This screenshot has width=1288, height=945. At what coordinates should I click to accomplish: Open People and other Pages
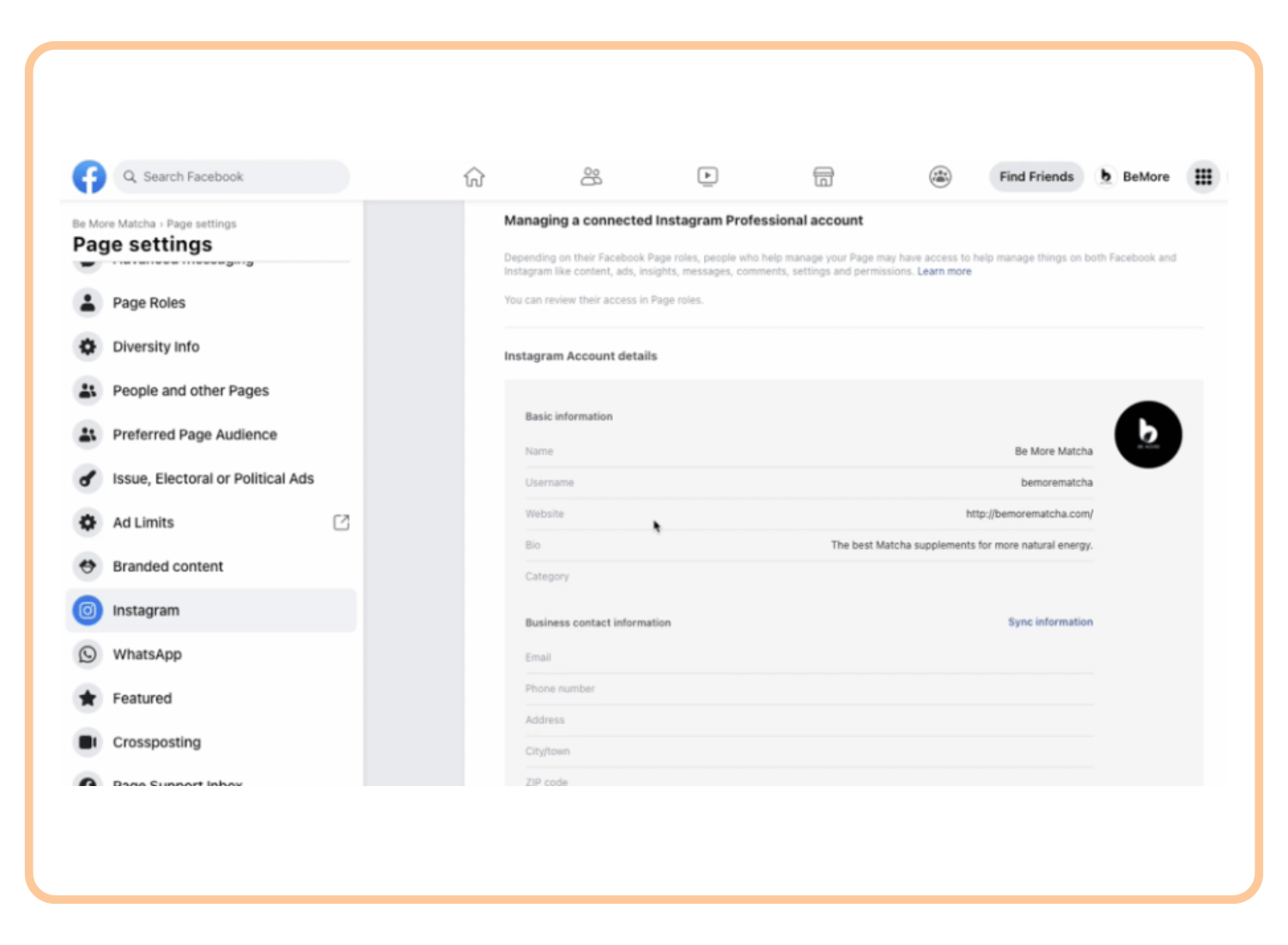[x=210, y=391]
